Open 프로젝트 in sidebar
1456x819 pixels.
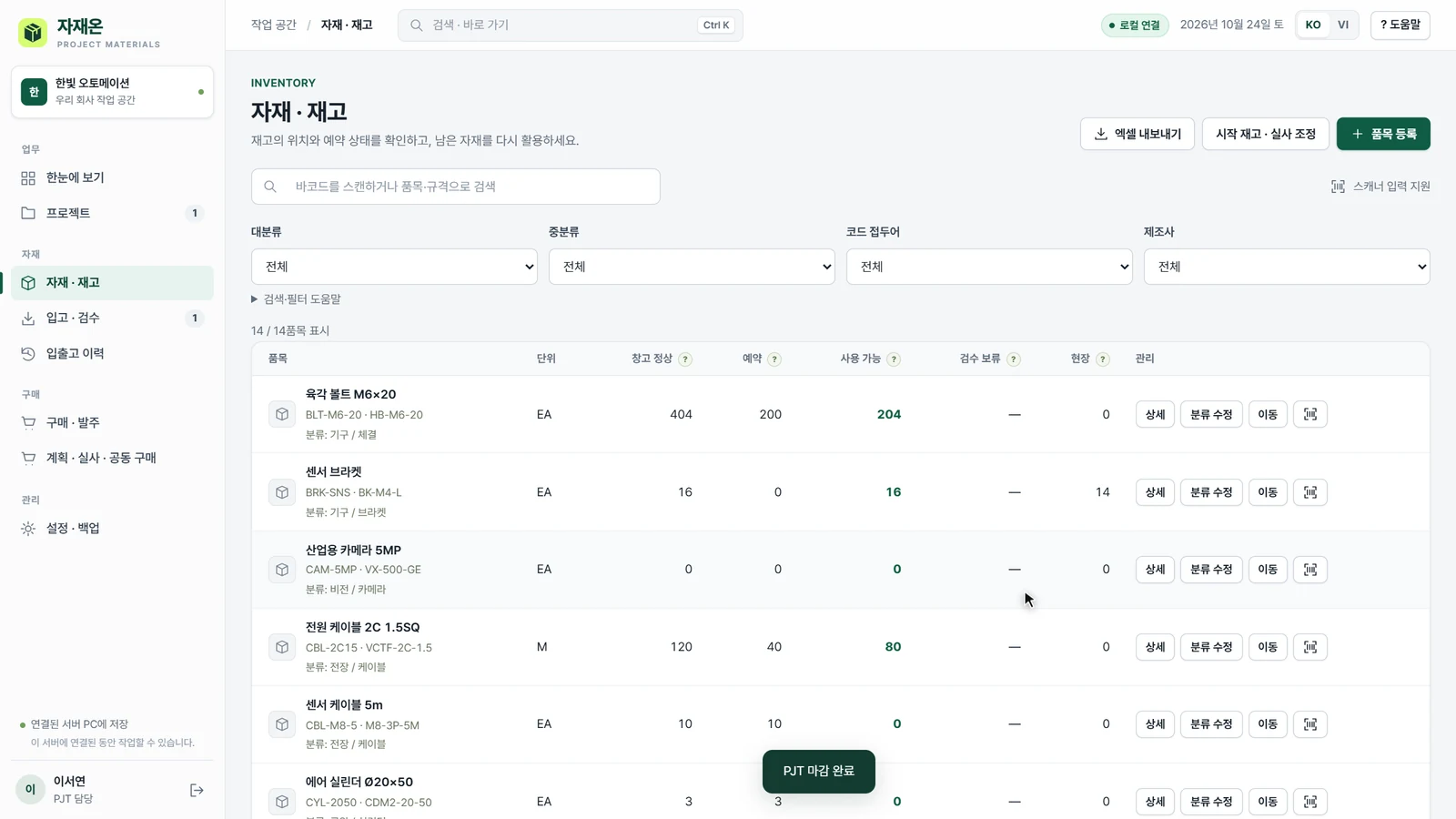point(112,213)
